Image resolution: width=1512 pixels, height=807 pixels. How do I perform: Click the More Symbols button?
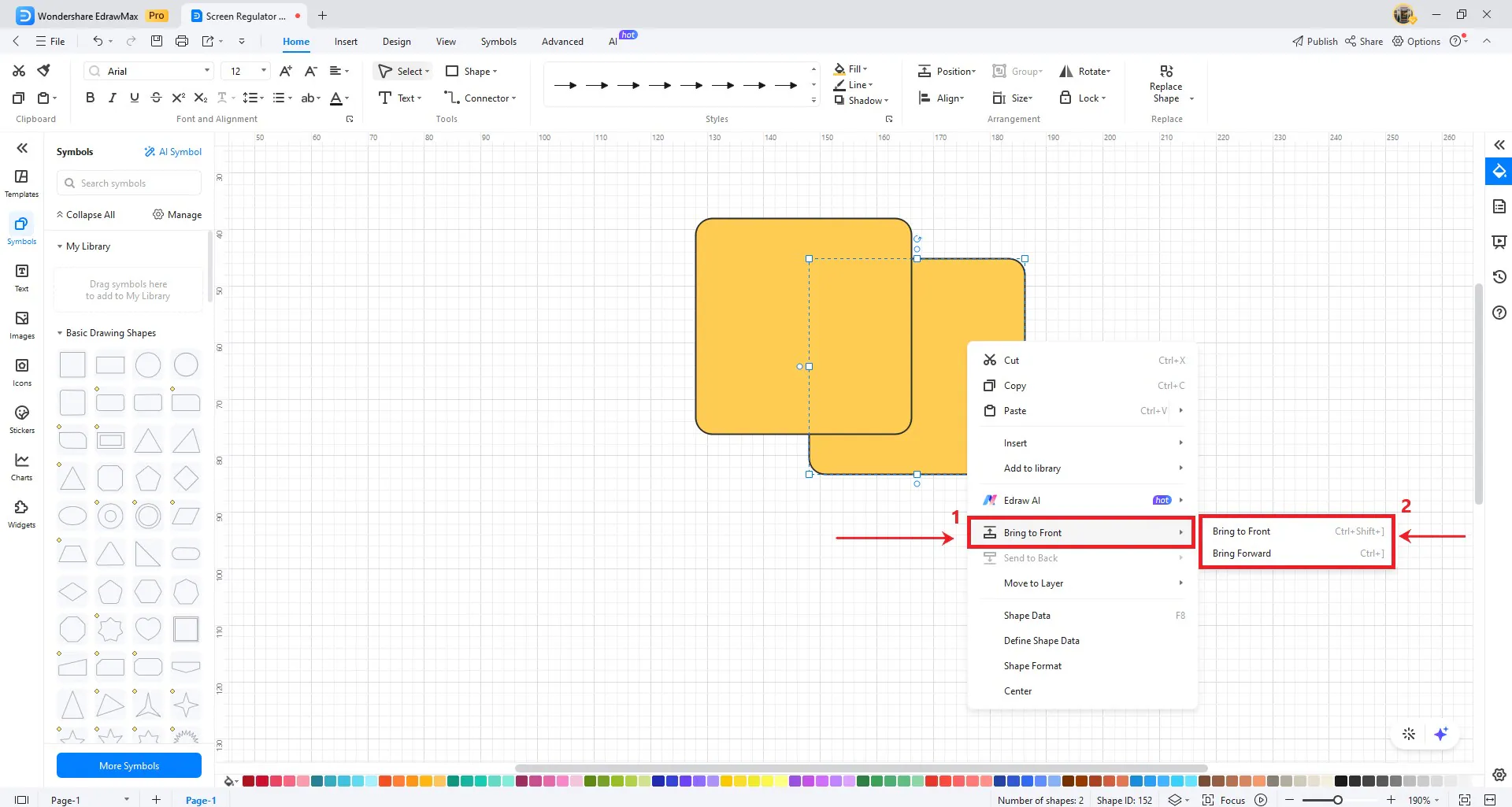pyautogui.click(x=129, y=765)
